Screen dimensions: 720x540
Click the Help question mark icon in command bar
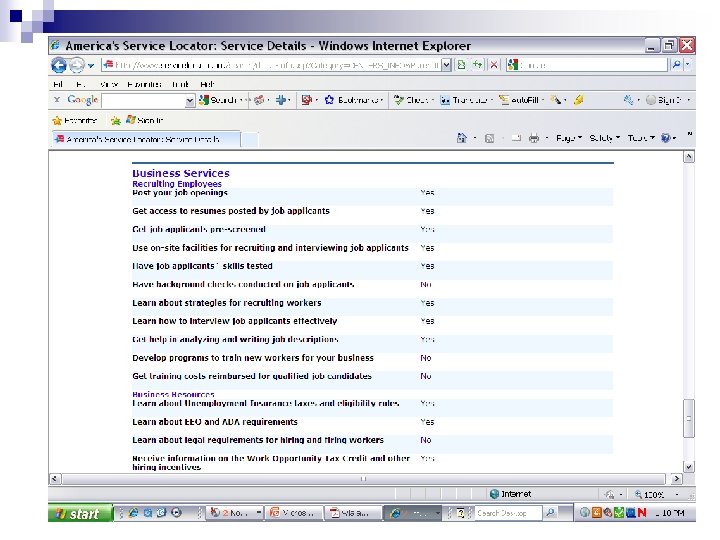click(x=666, y=138)
